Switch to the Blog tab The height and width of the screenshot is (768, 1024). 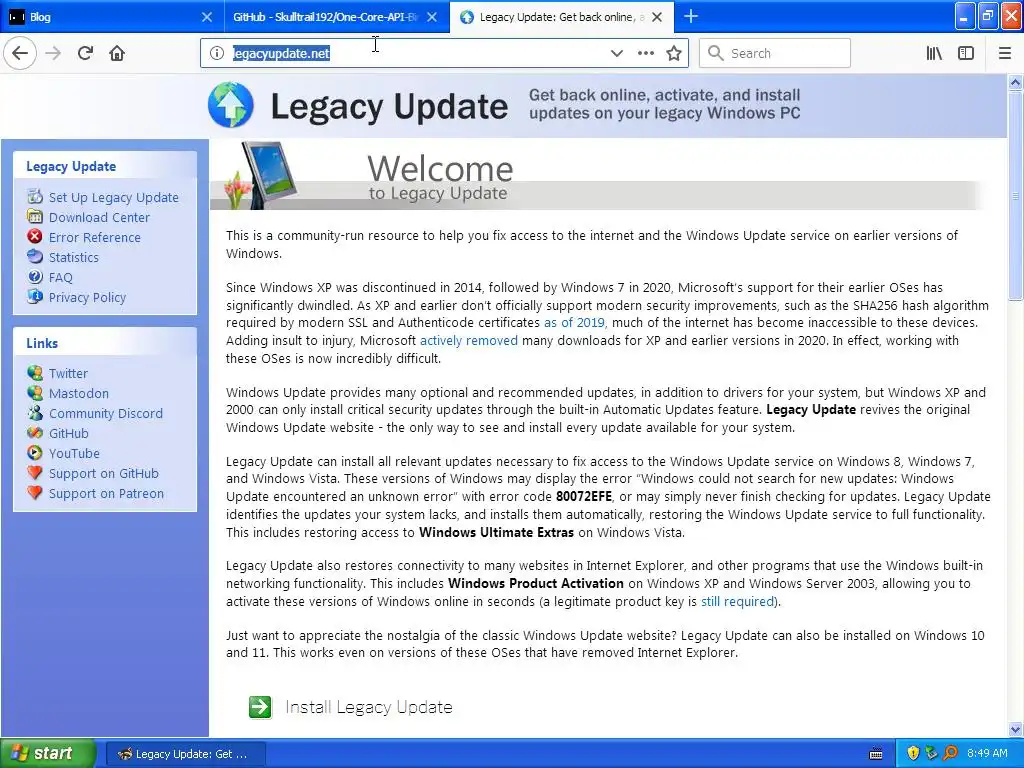click(x=112, y=17)
